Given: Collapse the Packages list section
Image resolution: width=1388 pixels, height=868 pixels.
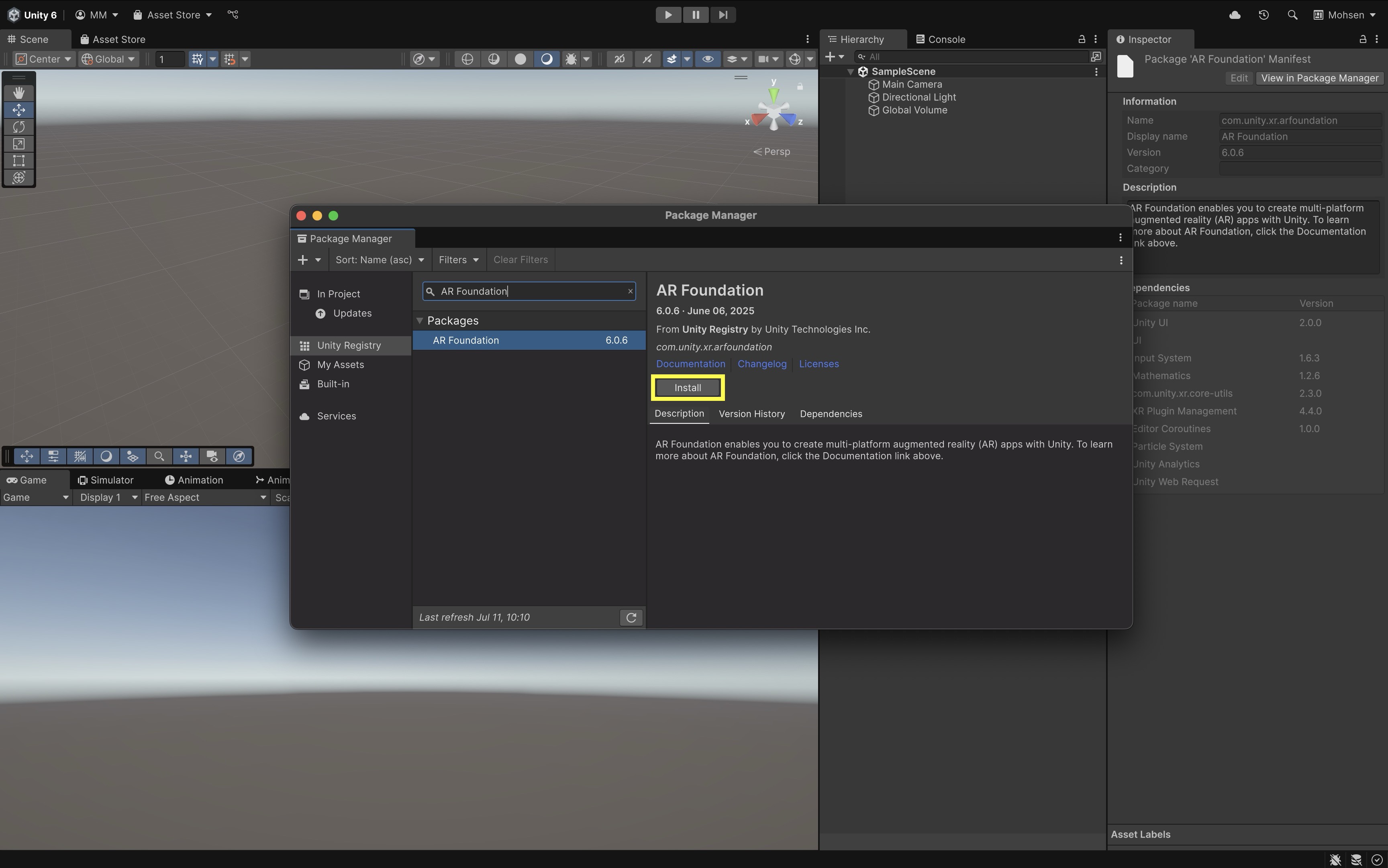Looking at the screenshot, I should click(x=420, y=321).
